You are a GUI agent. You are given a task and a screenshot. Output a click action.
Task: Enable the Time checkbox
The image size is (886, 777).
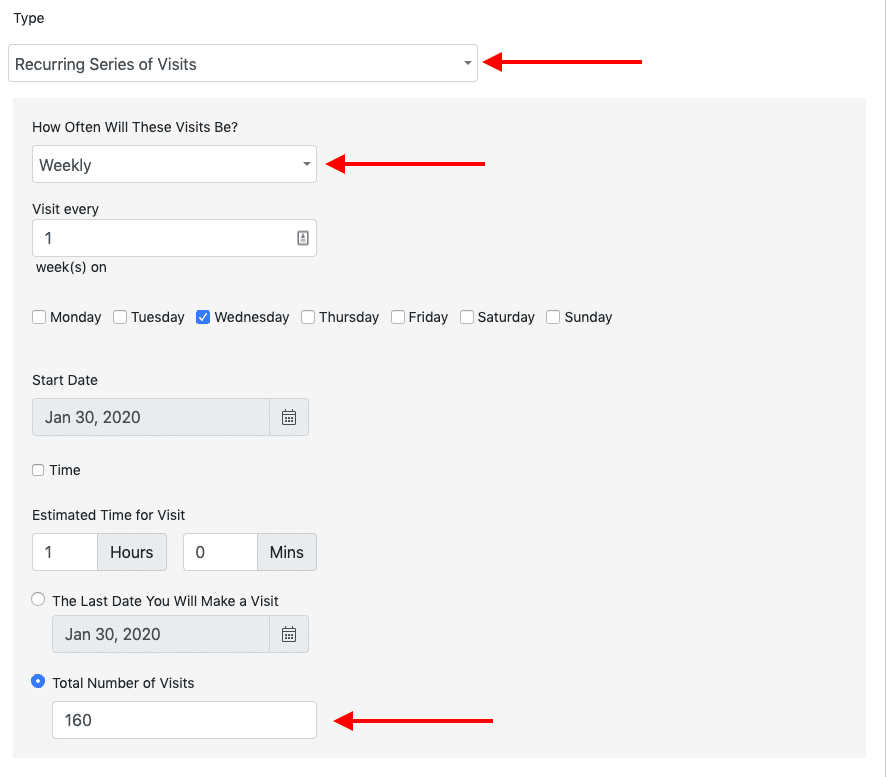pyautogui.click(x=38, y=470)
